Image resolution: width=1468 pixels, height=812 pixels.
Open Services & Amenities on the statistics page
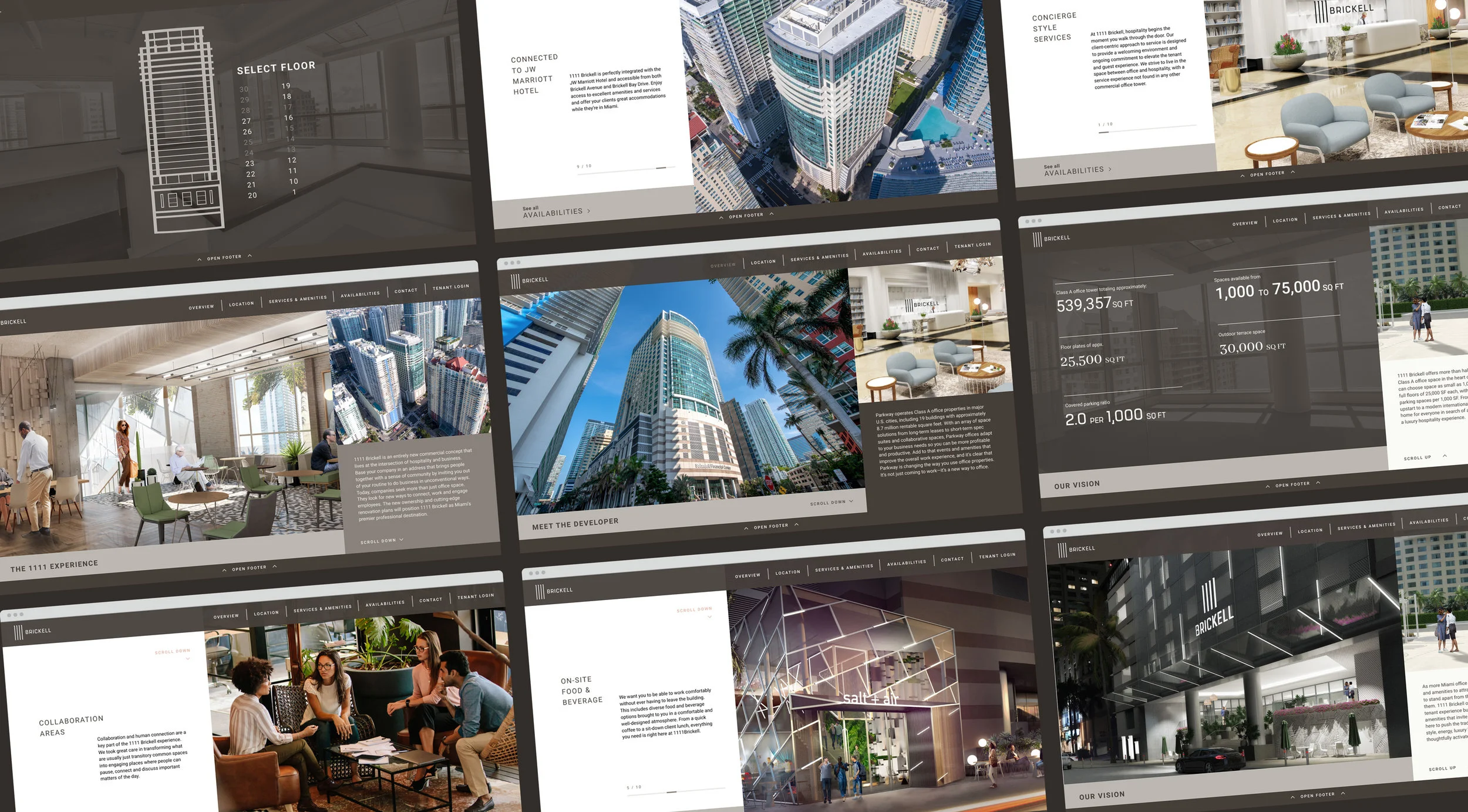click(x=1341, y=215)
